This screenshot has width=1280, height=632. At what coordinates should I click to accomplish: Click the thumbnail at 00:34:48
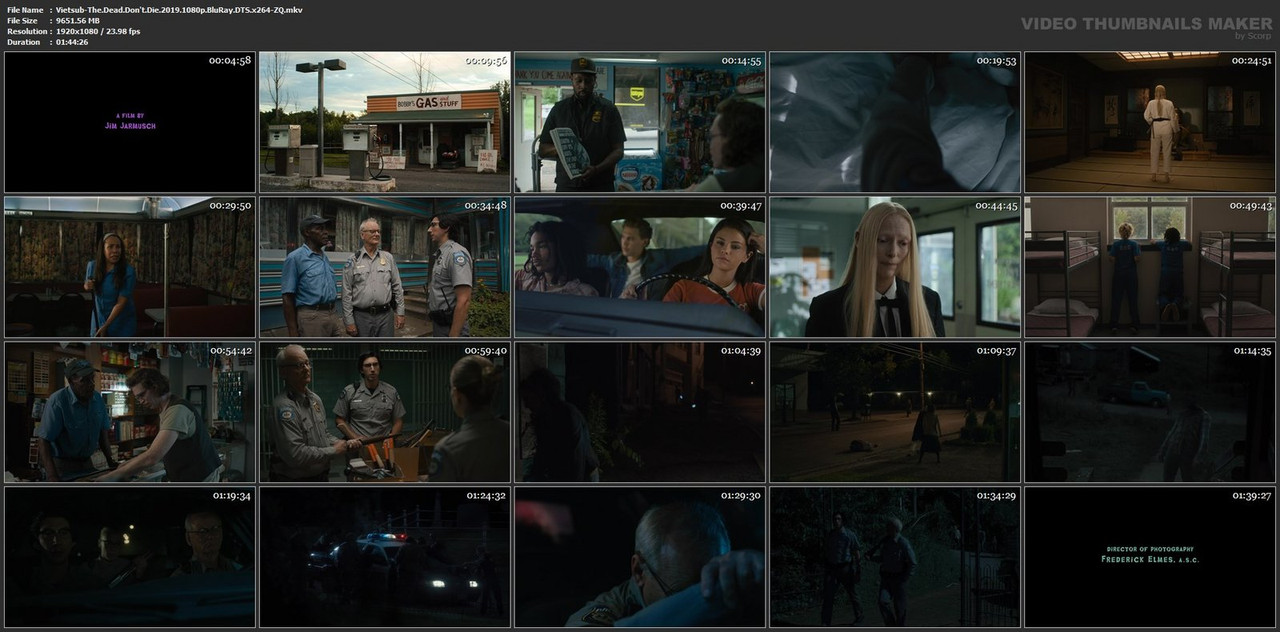coord(385,267)
